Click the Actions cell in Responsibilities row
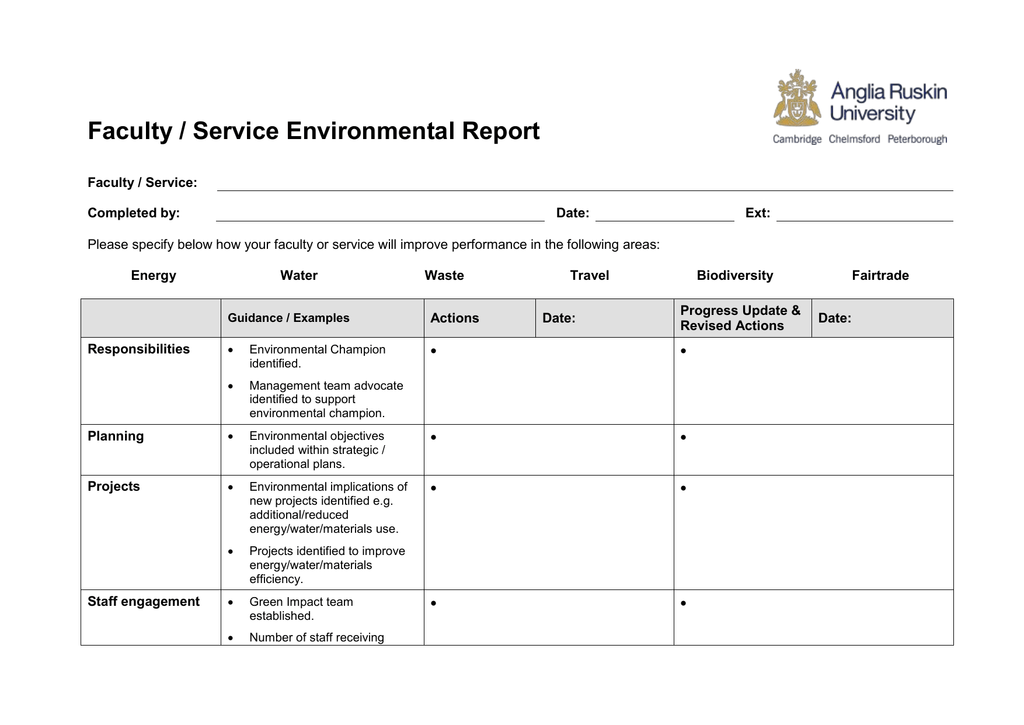This screenshot has height=725, width=1024. 549,381
